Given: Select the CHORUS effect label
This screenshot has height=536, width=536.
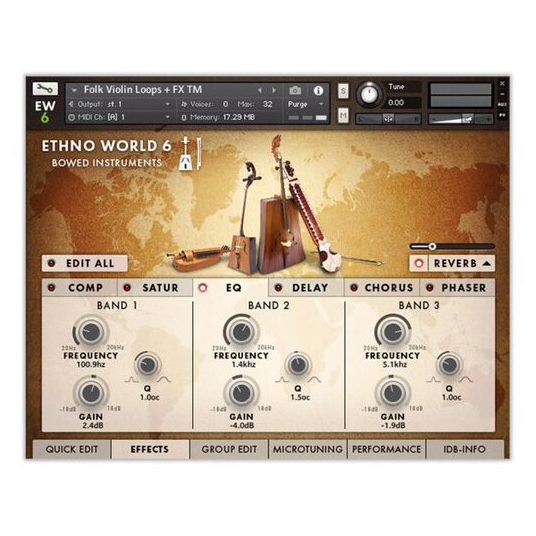Looking at the screenshot, I should (x=389, y=288).
